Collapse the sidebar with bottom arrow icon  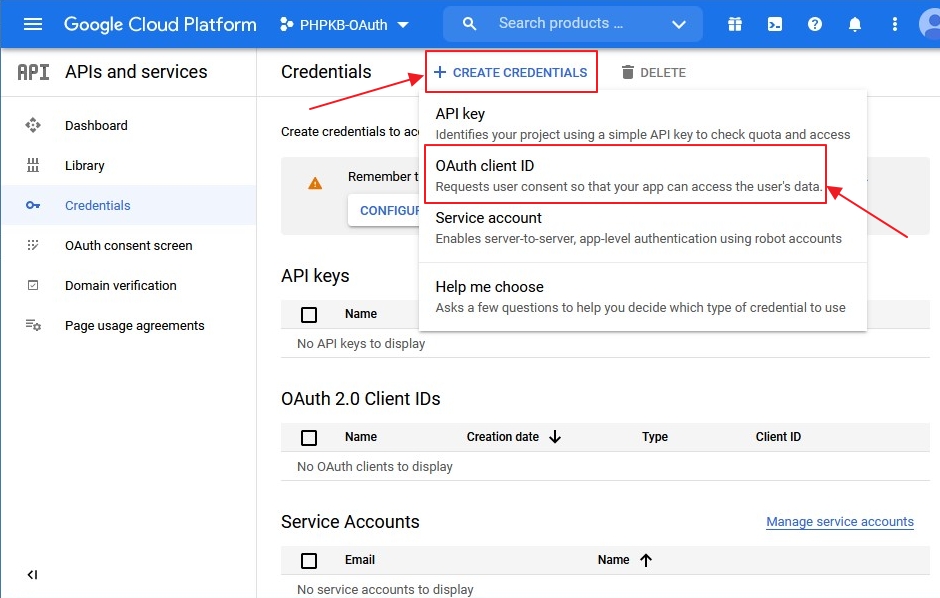32,575
